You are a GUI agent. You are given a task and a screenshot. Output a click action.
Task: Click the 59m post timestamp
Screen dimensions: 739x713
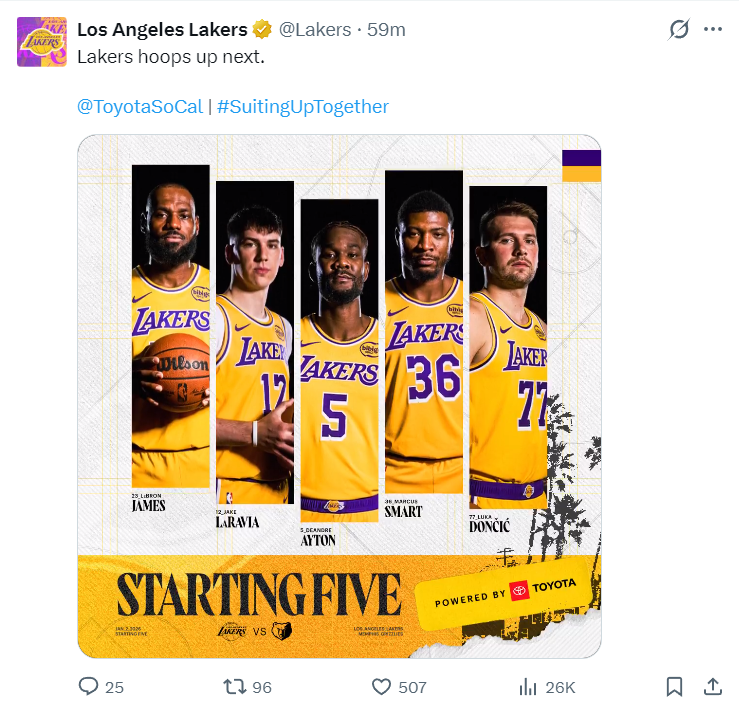(x=387, y=29)
